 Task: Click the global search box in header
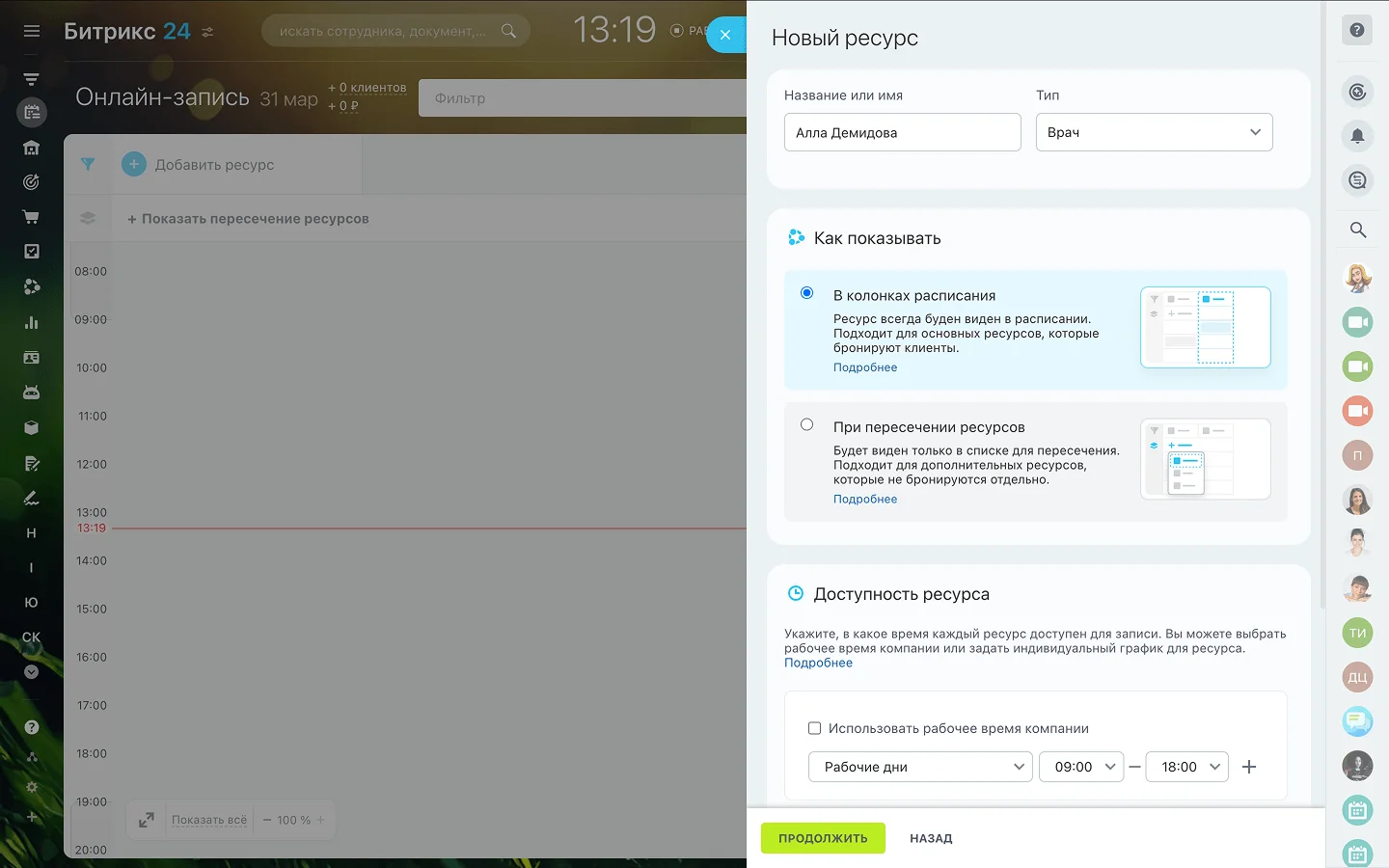[395, 31]
